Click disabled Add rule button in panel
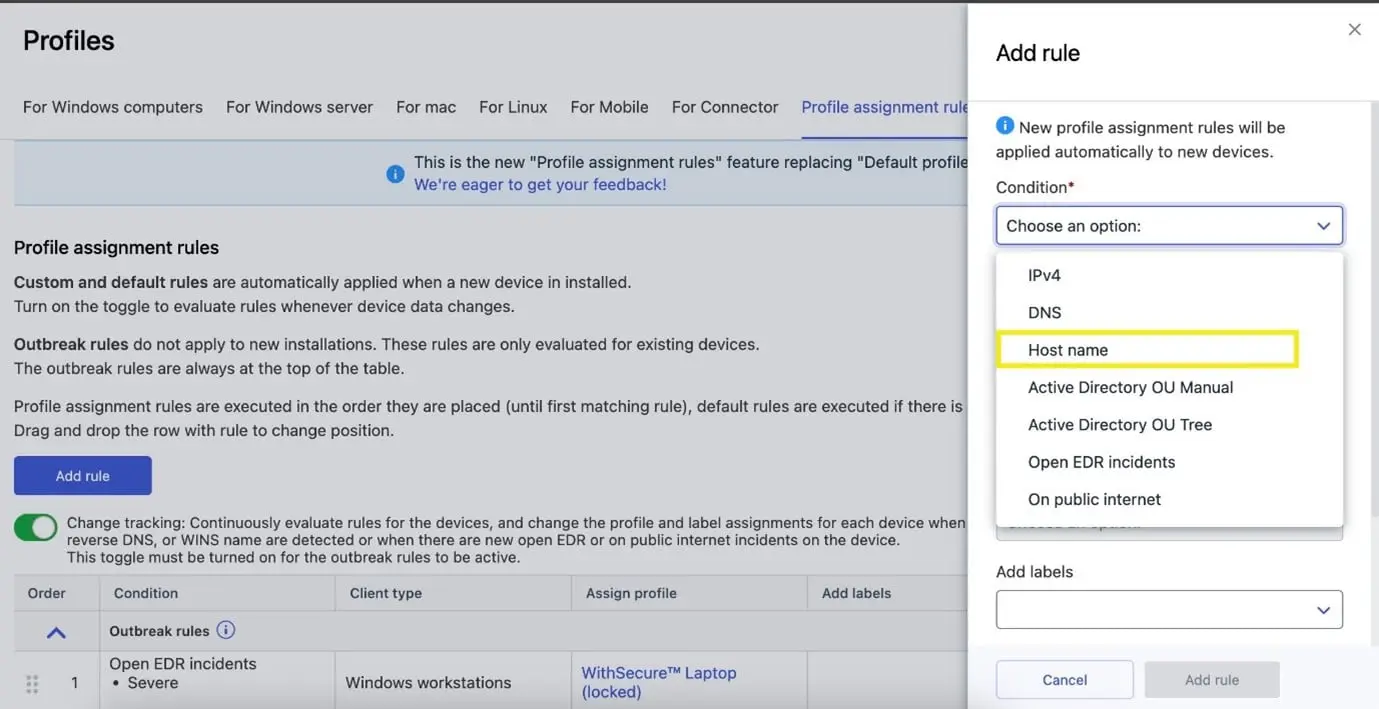This screenshot has height=709, width=1379. 1212,680
